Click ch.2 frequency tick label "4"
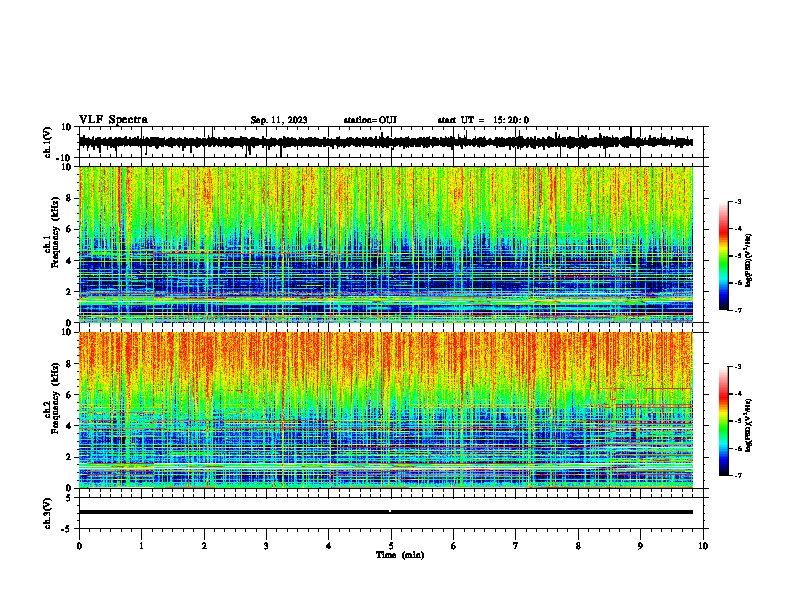This screenshot has height=612, width=792. (x=69, y=426)
